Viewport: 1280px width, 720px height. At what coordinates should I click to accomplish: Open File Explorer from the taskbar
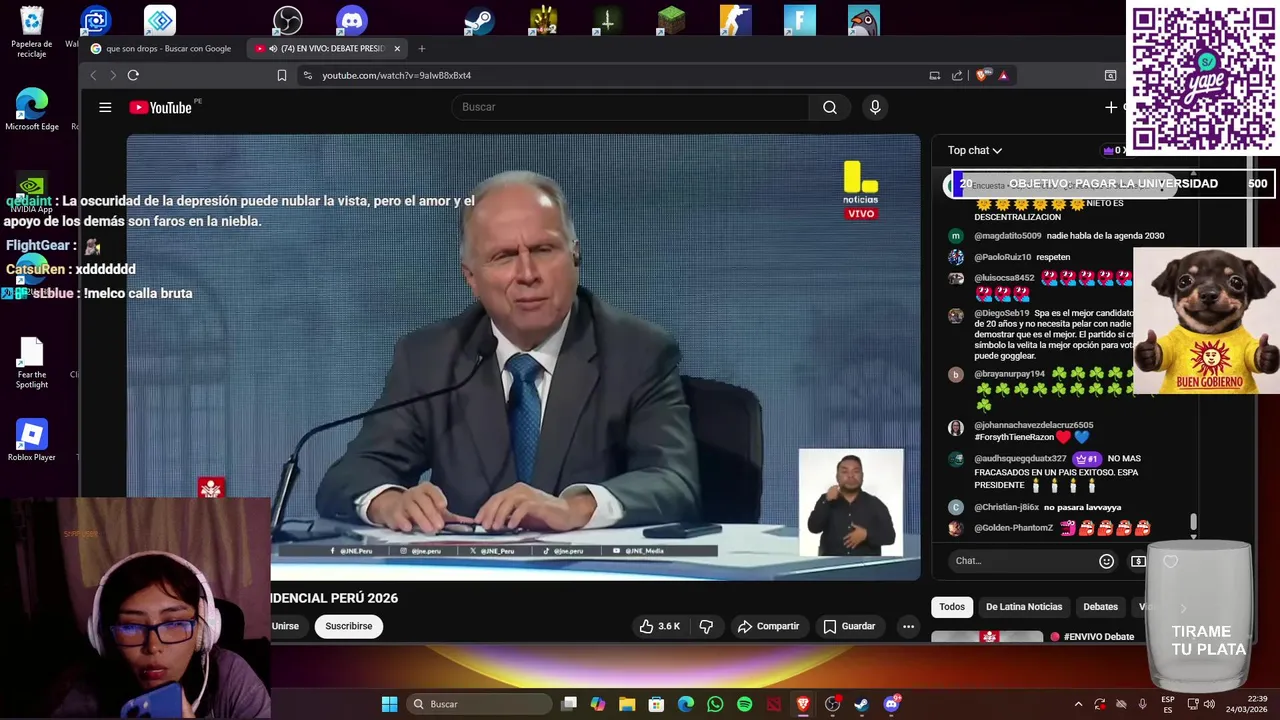pyautogui.click(x=627, y=704)
